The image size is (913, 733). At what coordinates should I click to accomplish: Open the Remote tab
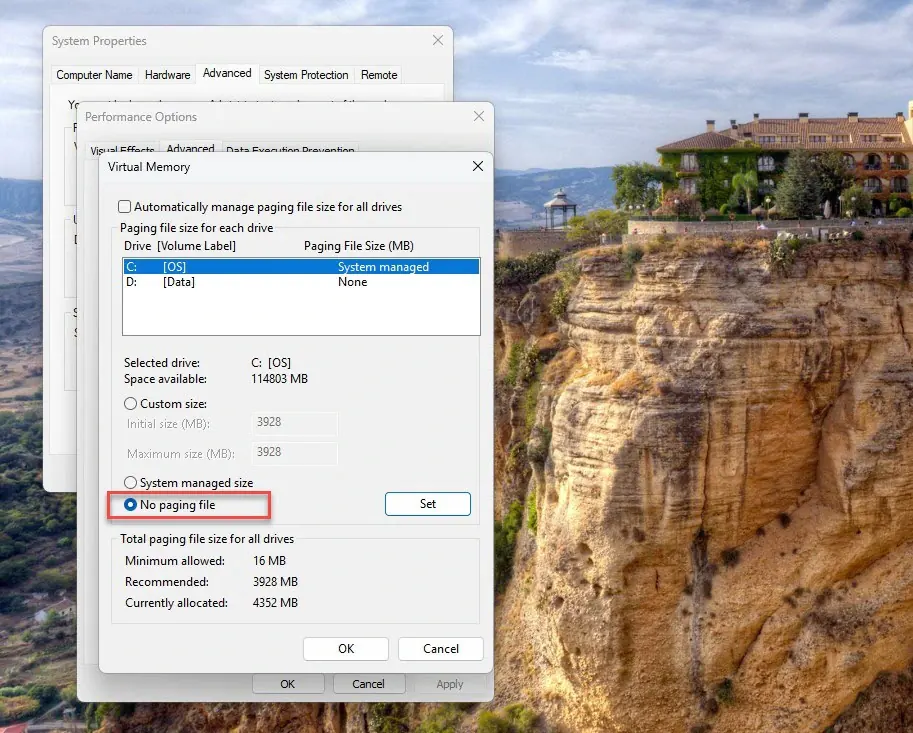tap(378, 74)
